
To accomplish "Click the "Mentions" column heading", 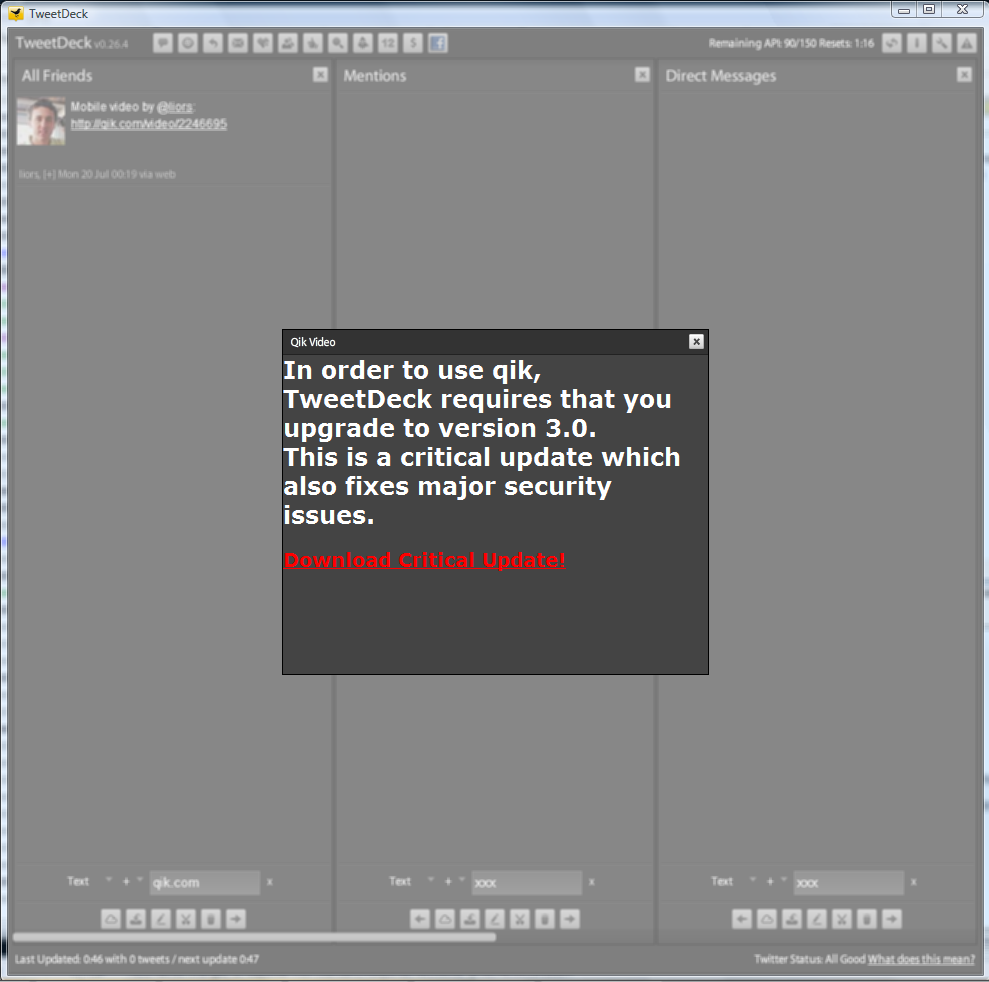I will point(375,76).
